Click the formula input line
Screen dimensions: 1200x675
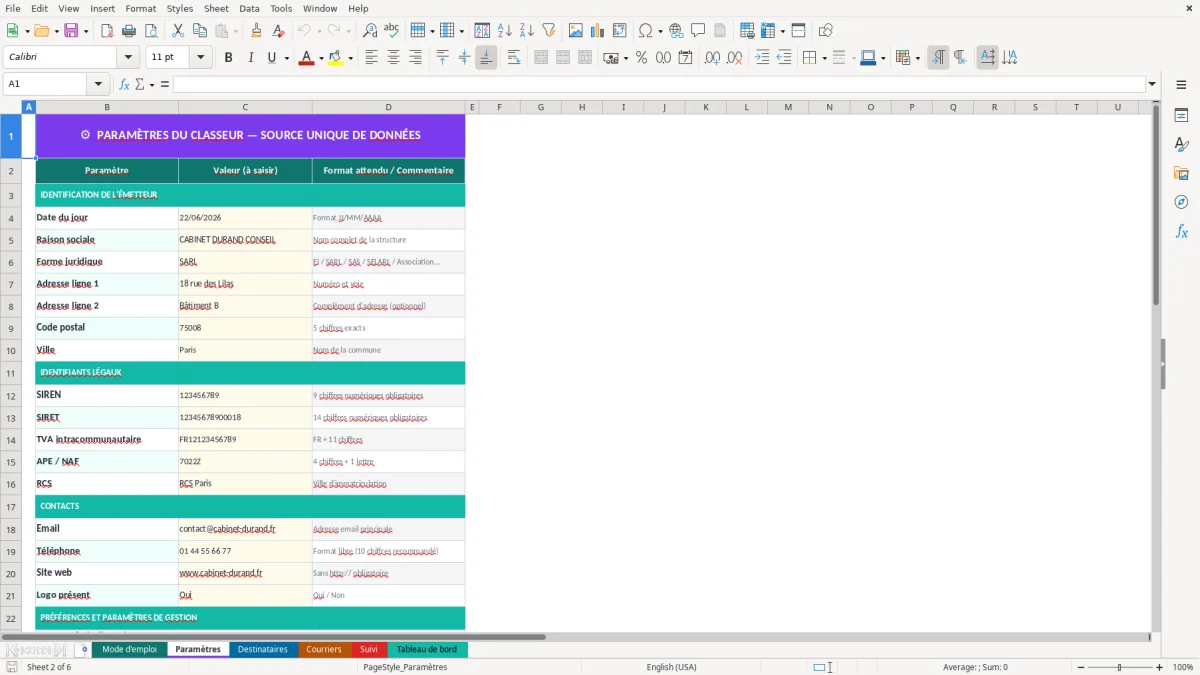tap(659, 84)
